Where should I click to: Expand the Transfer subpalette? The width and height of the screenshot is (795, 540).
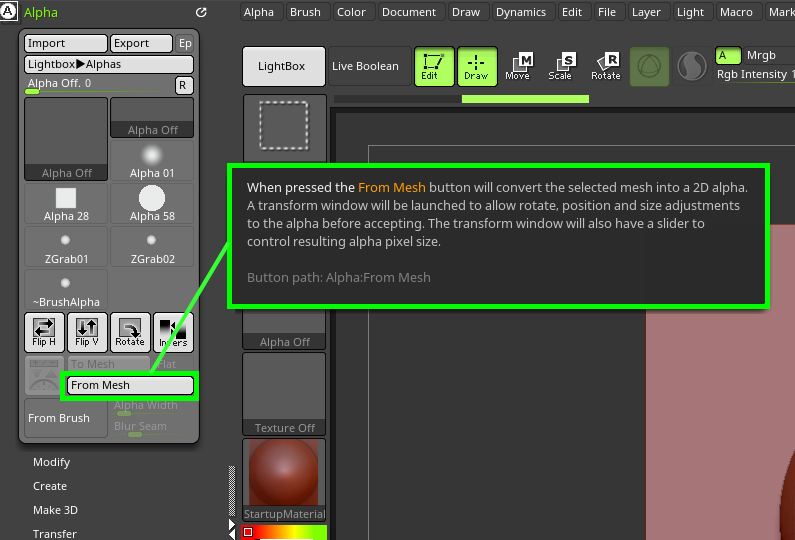[x=55, y=534]
